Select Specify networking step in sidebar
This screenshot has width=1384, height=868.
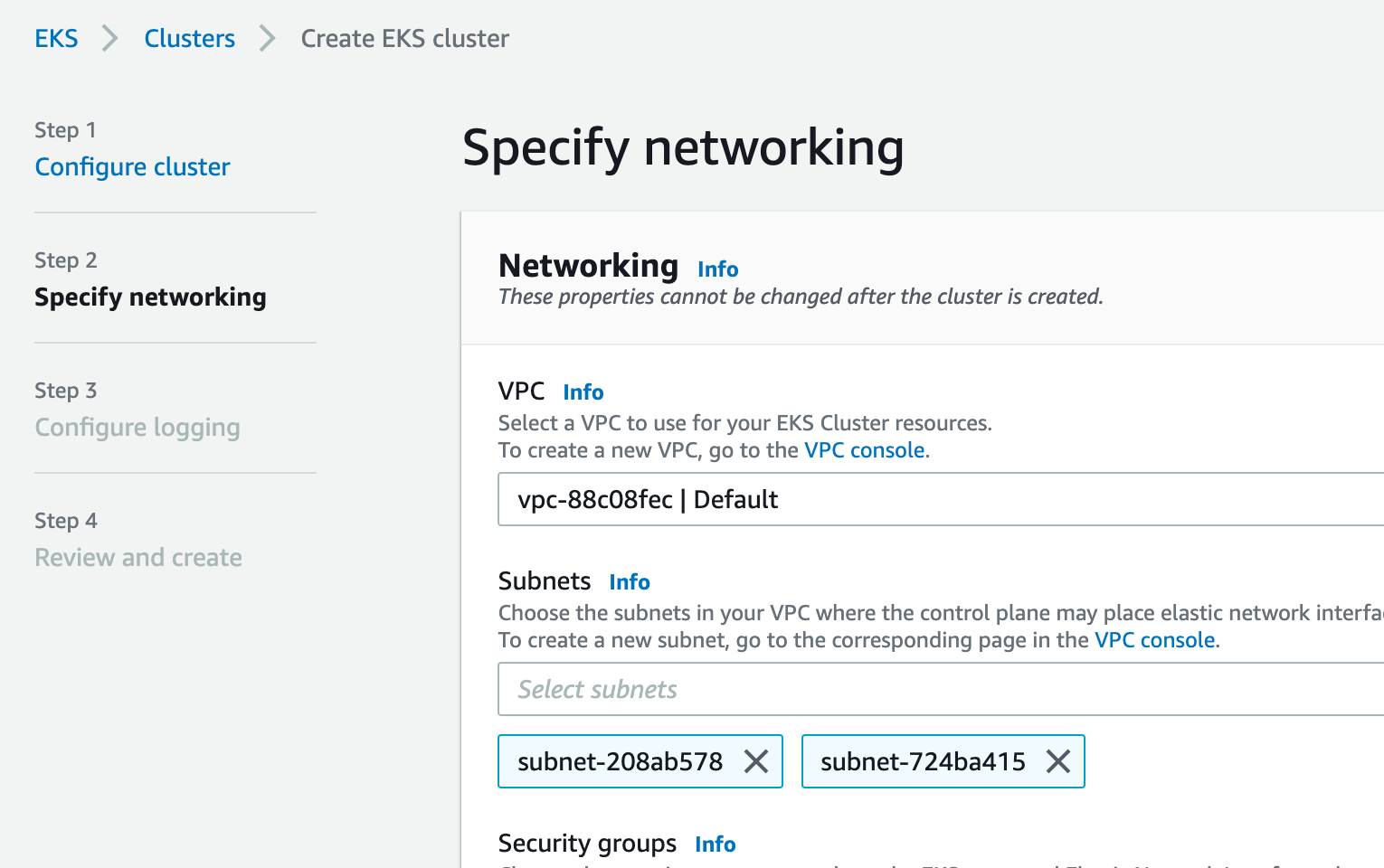[x=150, y=297]
